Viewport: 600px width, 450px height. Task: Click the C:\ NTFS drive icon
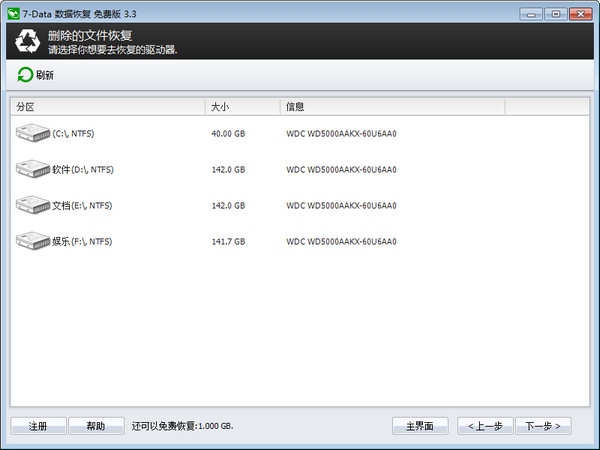33,133
